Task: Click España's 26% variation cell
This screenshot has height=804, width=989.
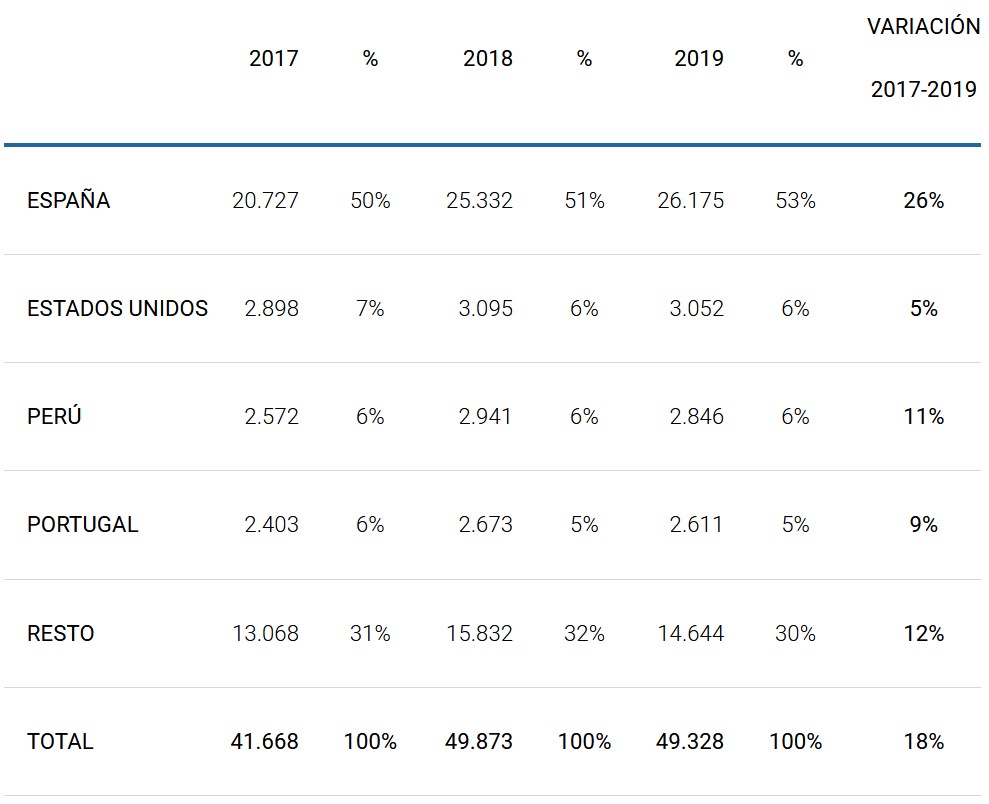Action: (923, 201)
